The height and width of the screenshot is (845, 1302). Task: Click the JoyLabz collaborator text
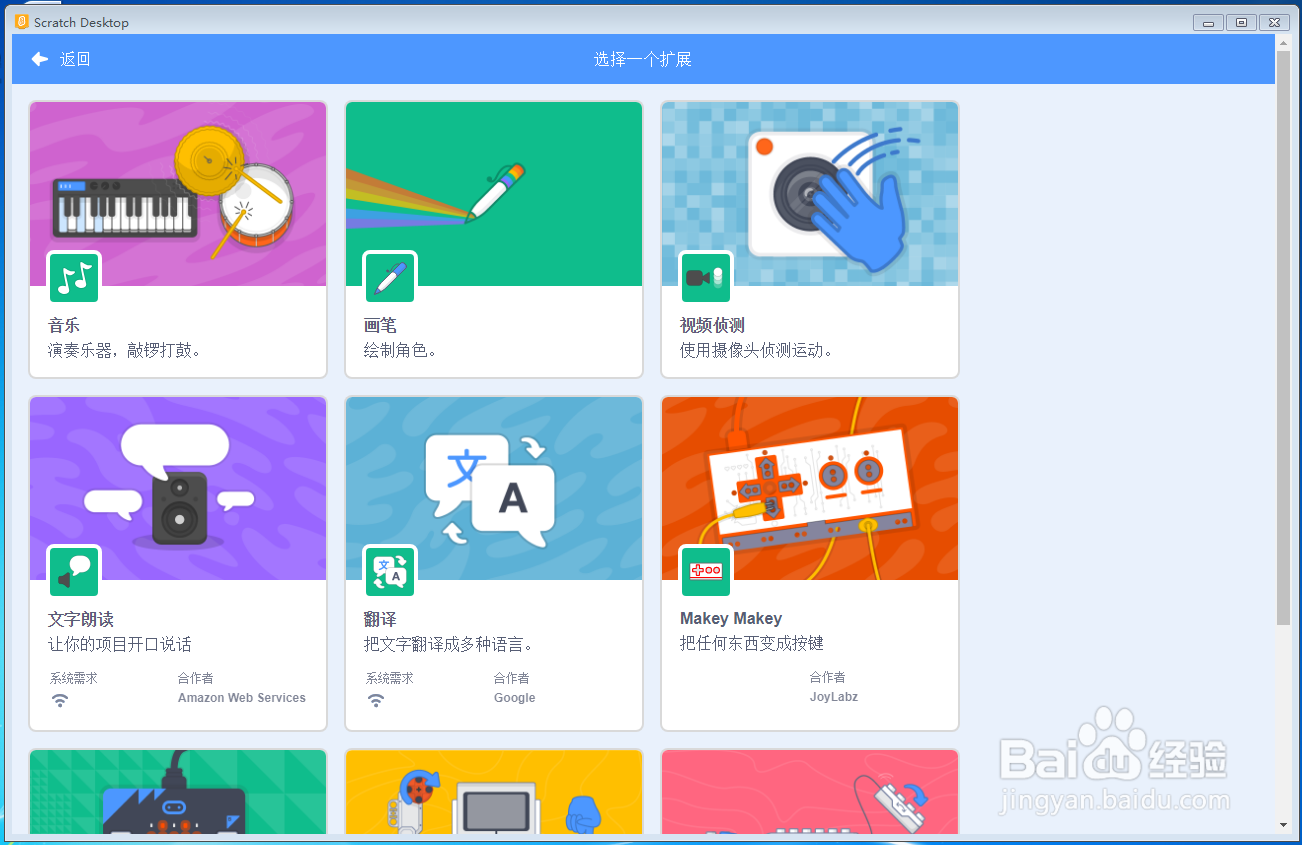pos(834,697)
